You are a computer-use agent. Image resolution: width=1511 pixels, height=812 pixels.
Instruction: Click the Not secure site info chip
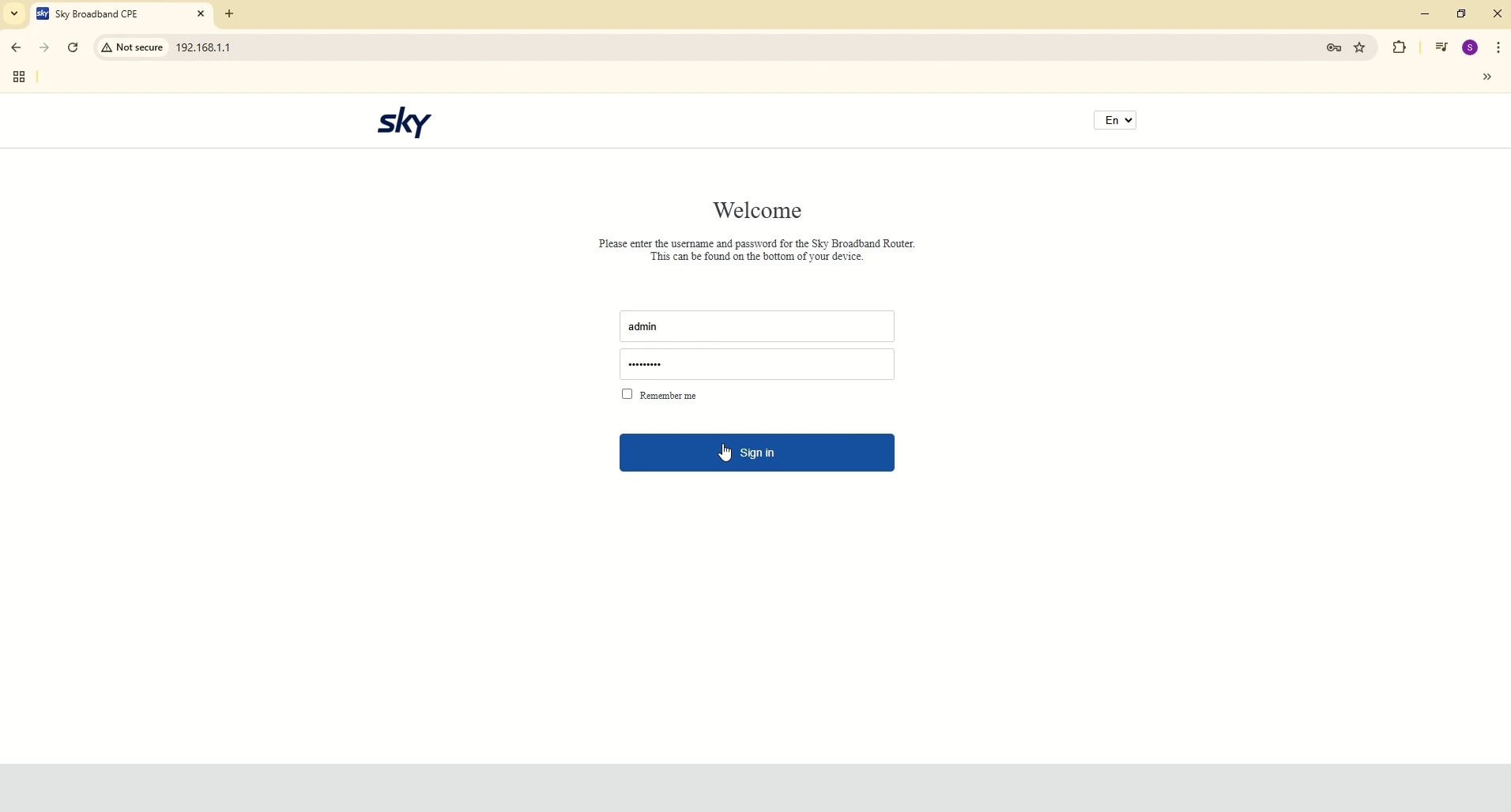132,48
